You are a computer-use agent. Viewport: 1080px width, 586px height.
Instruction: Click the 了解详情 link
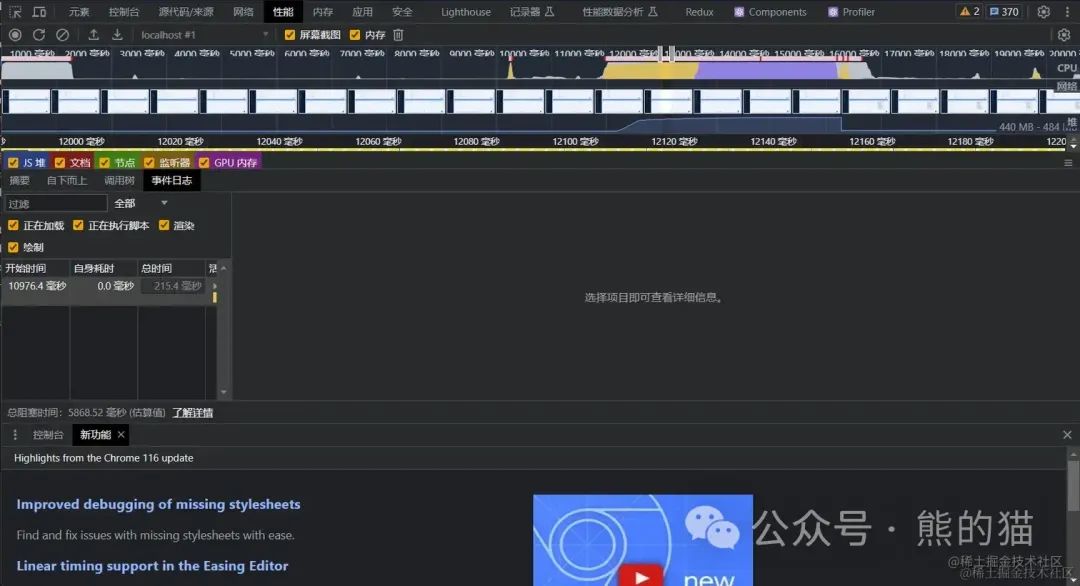[x=193, y=412]
